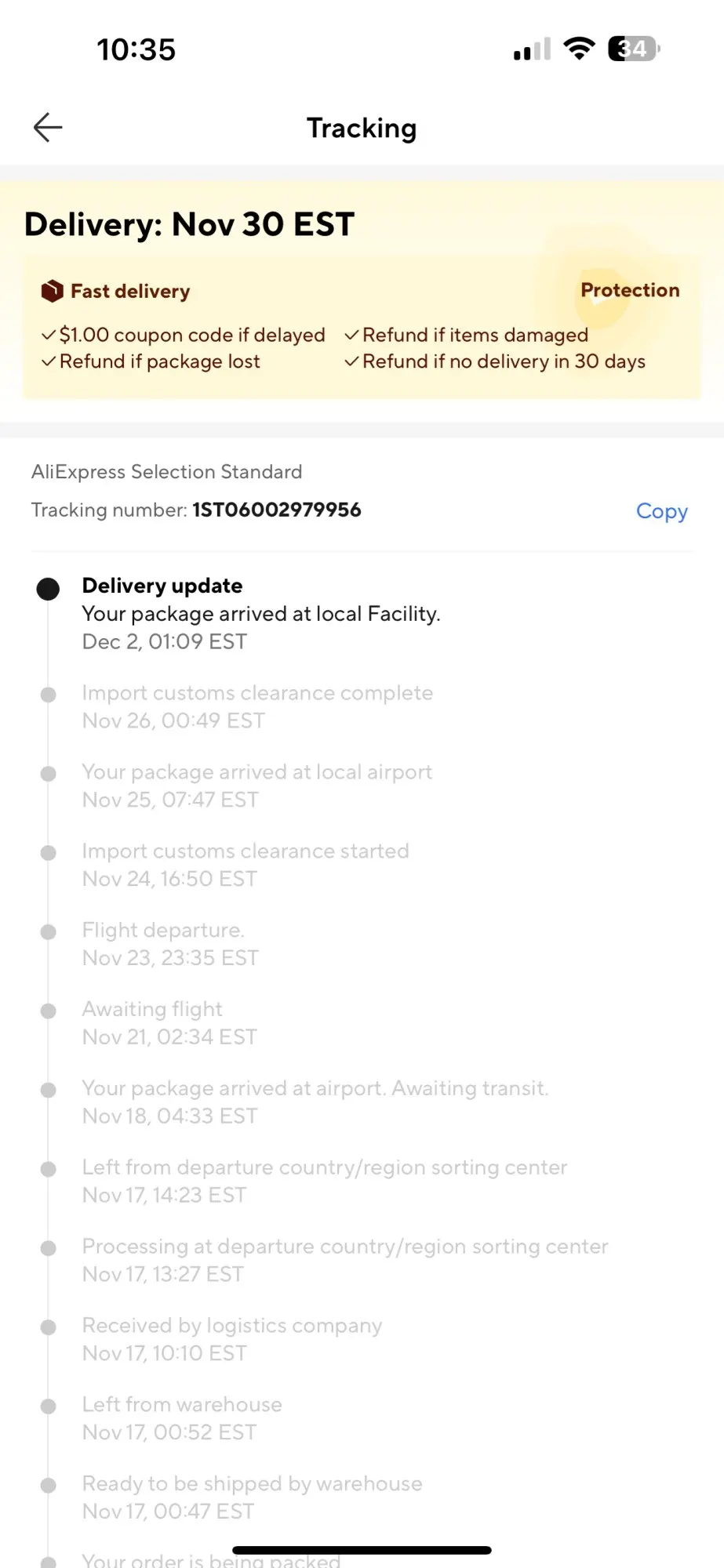
Task: Tap checkmark beside Refund if package lost
Action: 49,361
